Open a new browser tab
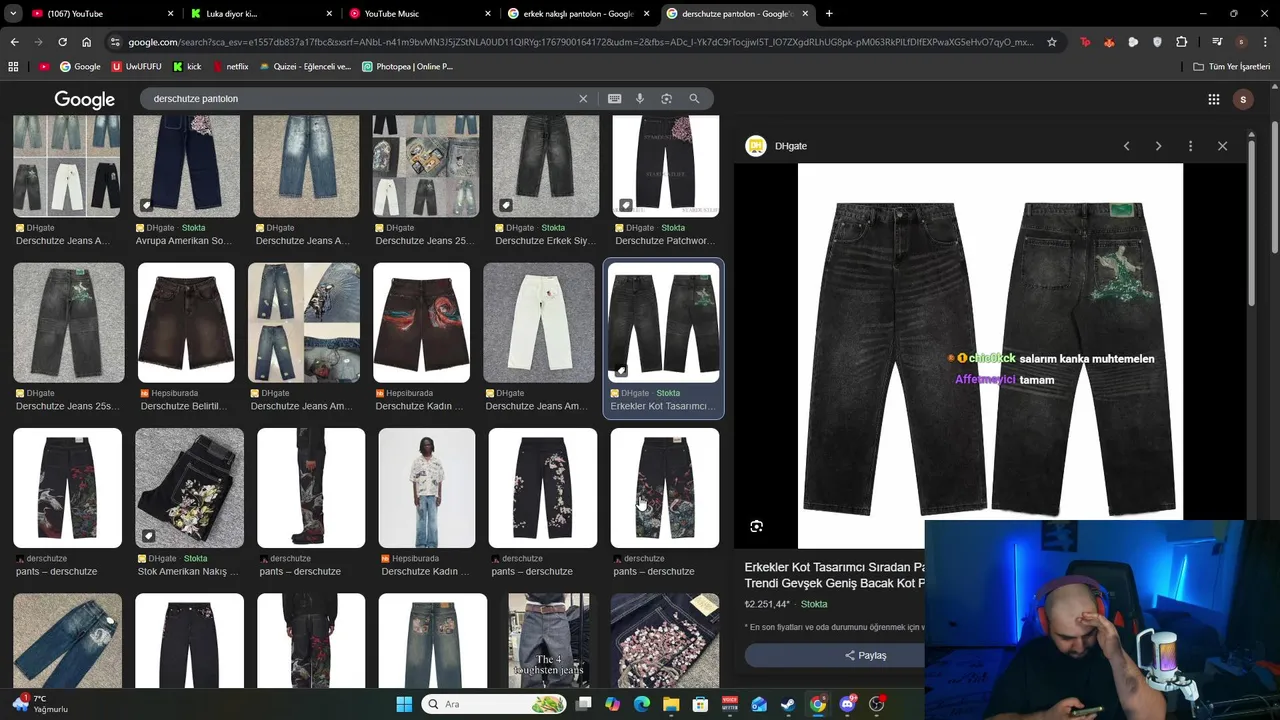Image resolution: width=1280 pixels, height=720 pixels. [829, 14]
